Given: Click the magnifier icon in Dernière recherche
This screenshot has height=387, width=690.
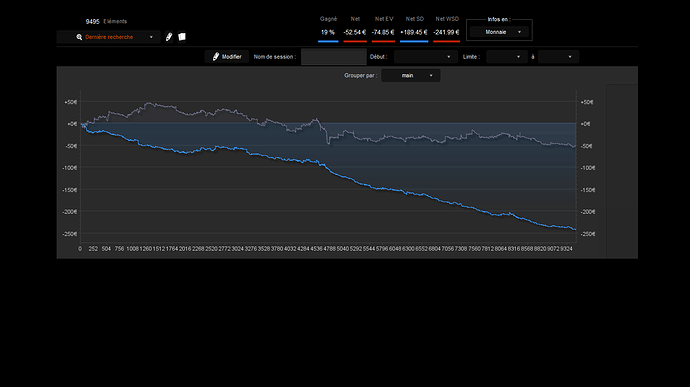Looking at the screenshot, I should click(79, 37).
